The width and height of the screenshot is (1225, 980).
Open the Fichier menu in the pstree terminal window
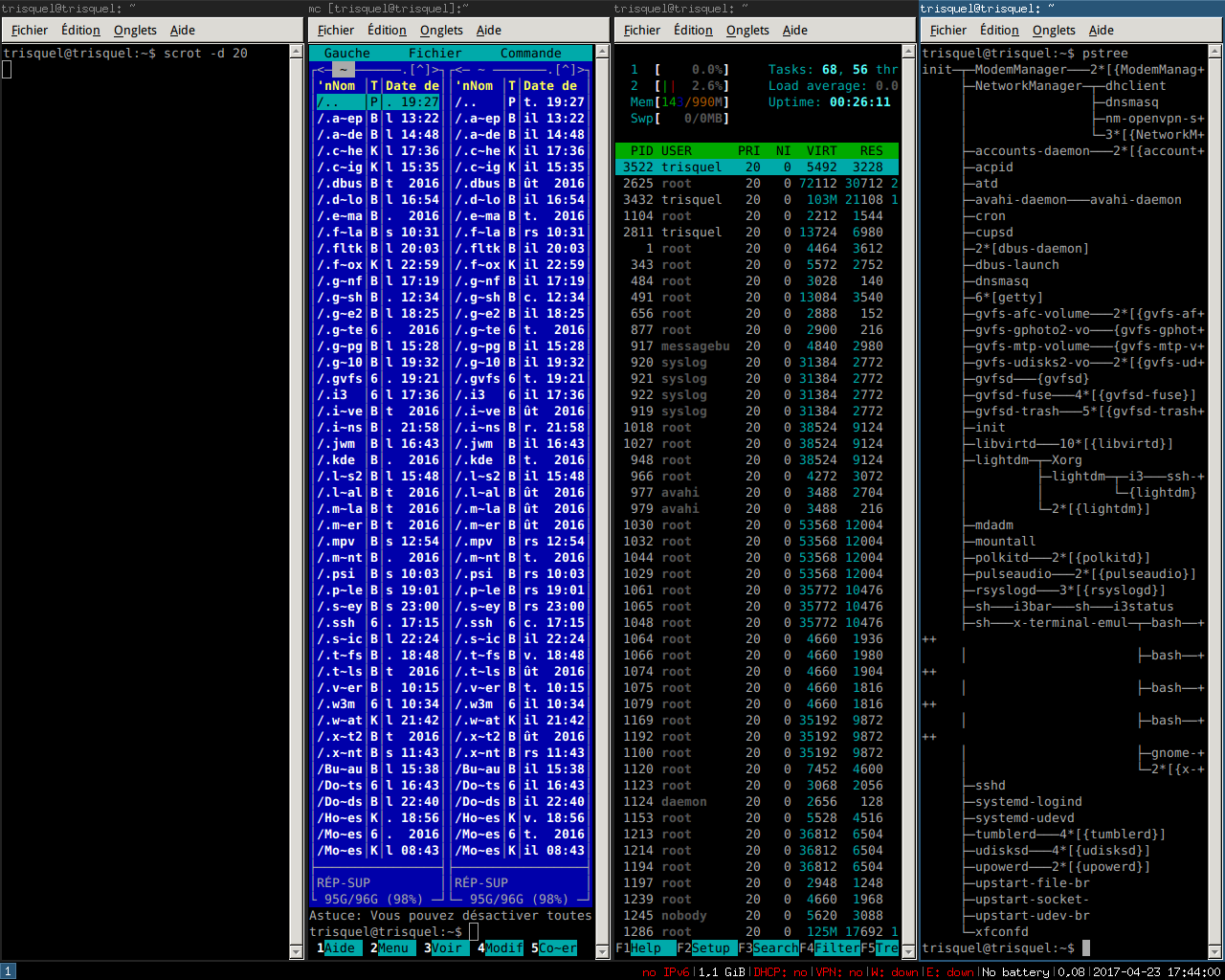[x=948, y=30]
